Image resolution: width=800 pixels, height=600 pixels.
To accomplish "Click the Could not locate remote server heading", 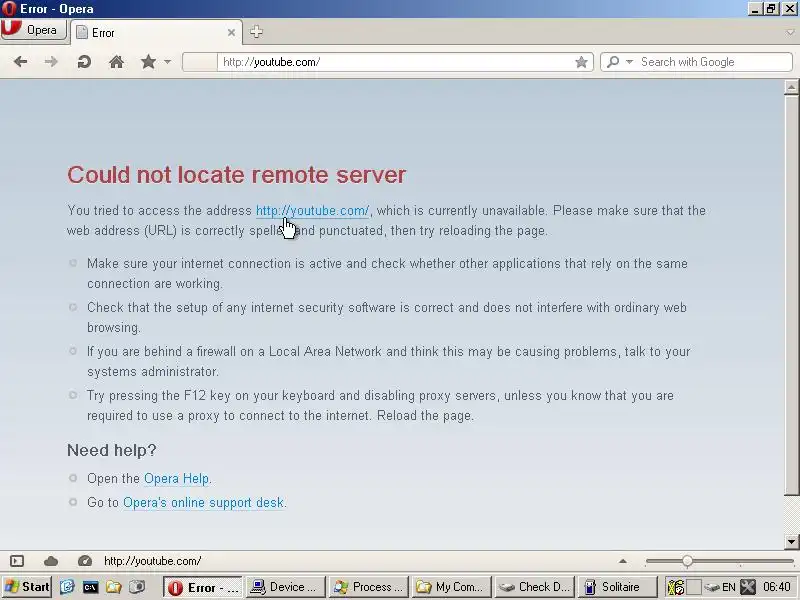I will [x=236, y=174].
